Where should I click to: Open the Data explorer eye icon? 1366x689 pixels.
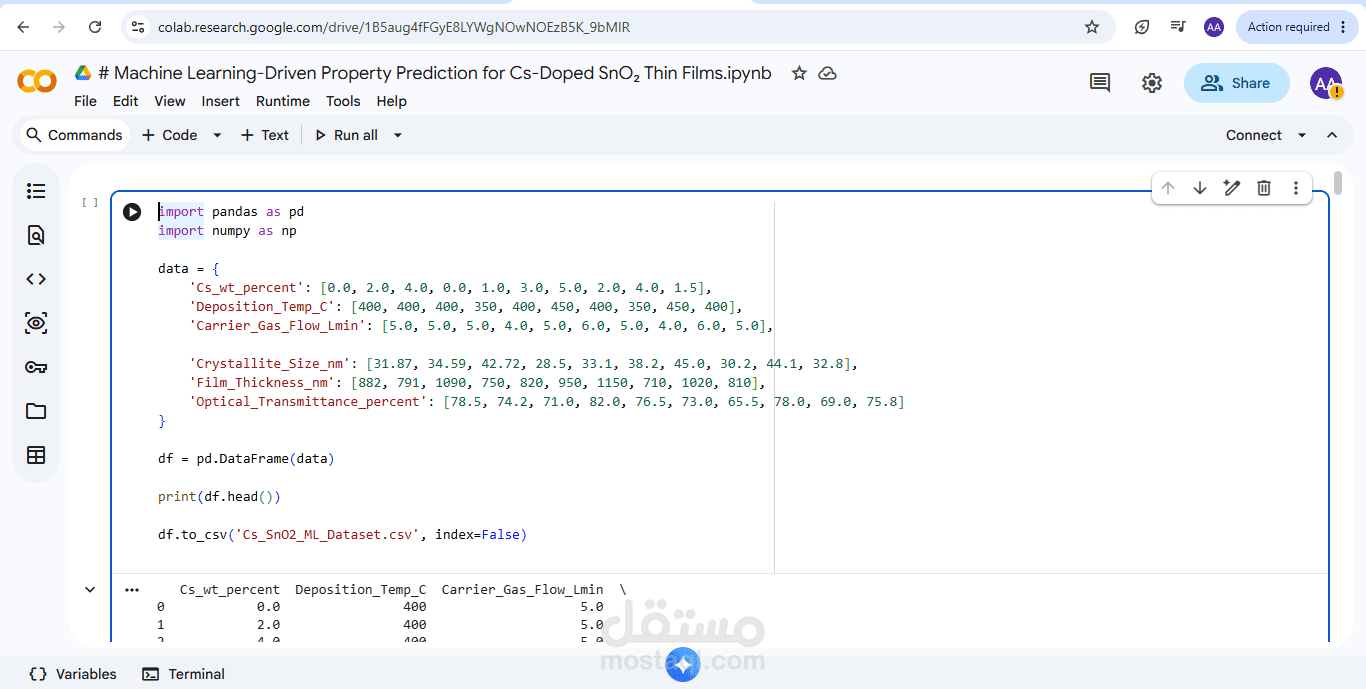36,323
